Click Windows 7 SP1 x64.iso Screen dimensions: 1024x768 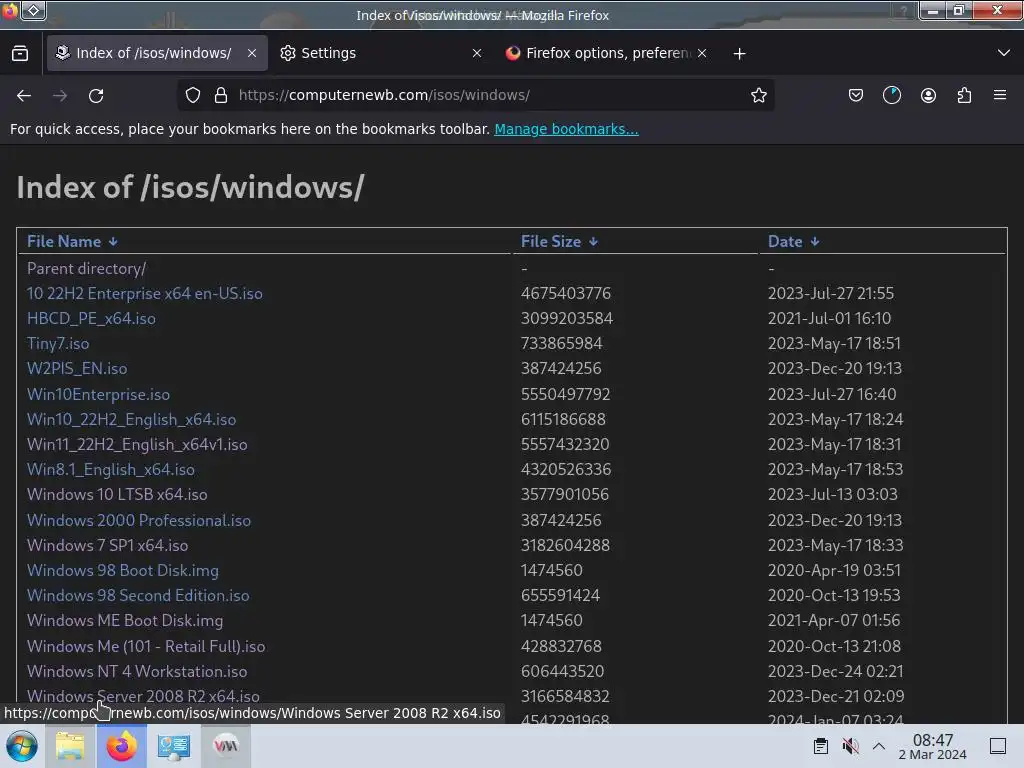tap(107, 545)
